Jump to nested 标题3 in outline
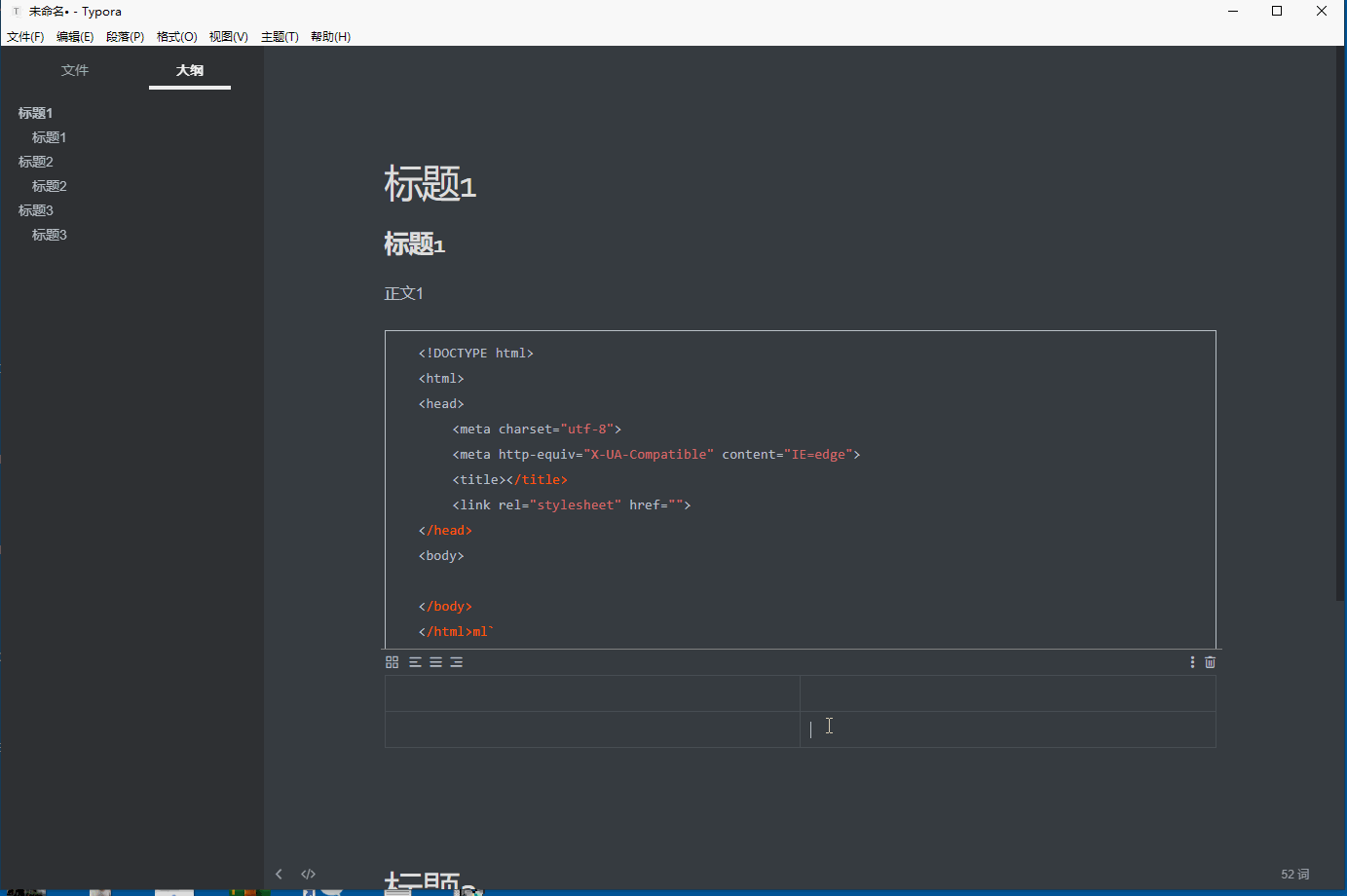 [x=49, y=235]
